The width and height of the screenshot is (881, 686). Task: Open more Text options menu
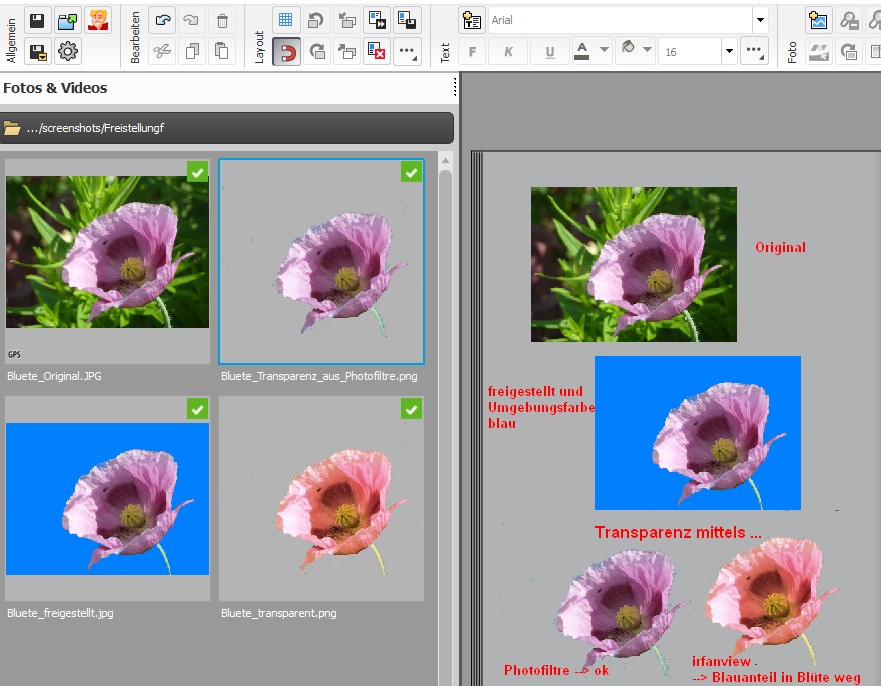tap(755, 52)
